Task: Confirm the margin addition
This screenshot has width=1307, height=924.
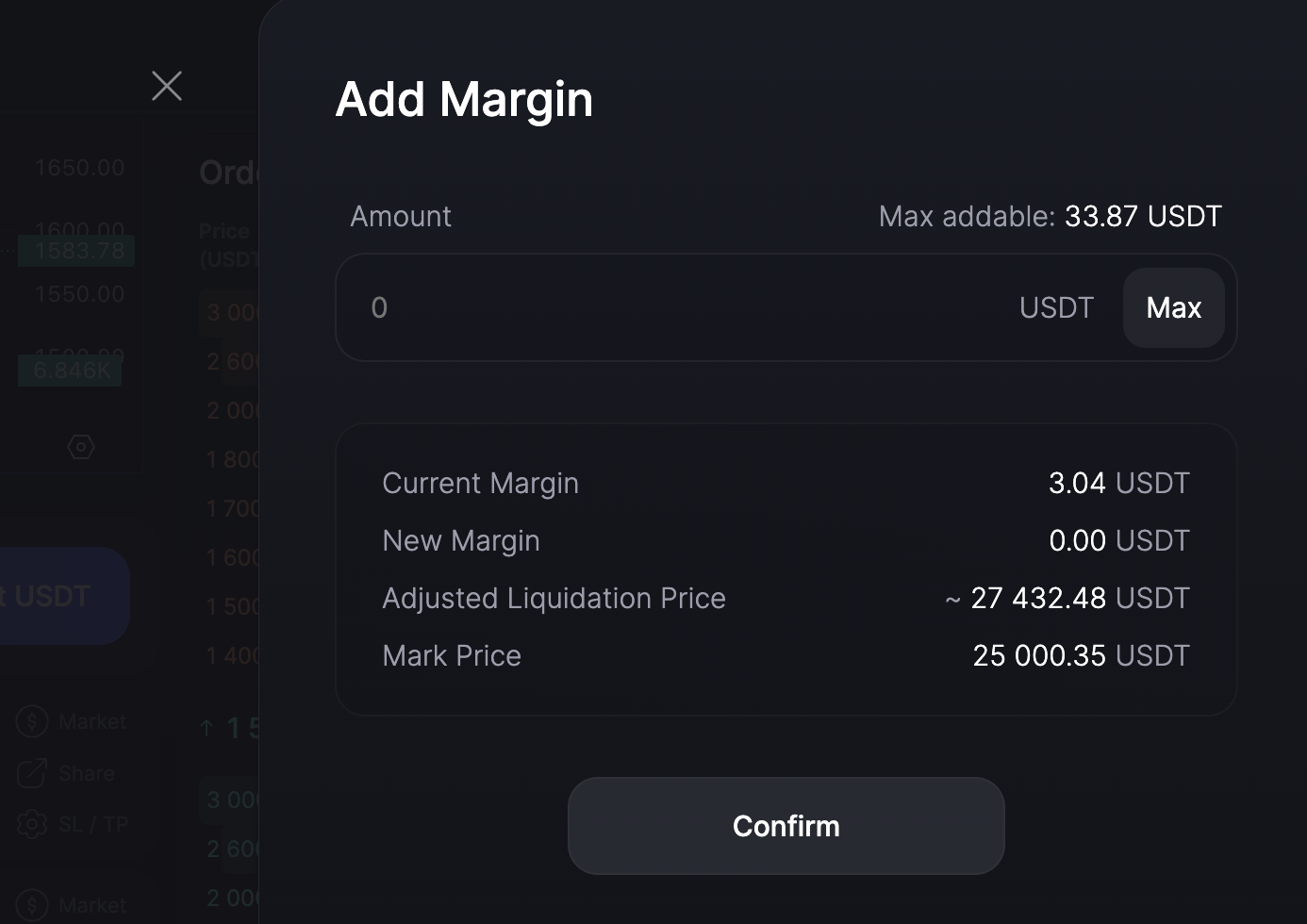Action: (786, 826)
